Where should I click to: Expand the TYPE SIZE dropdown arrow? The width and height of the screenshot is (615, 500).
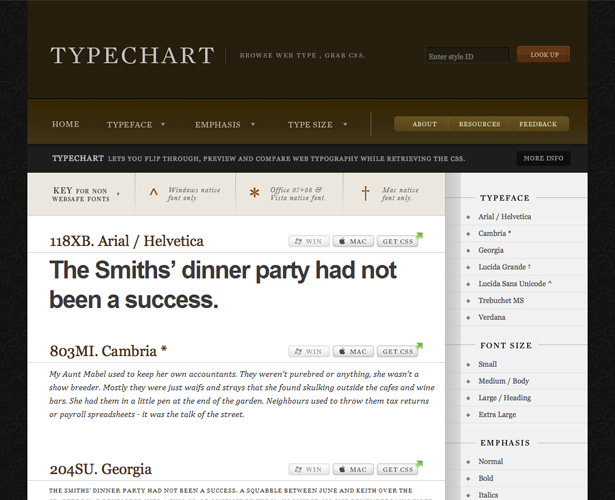click(x=345, y=124)
